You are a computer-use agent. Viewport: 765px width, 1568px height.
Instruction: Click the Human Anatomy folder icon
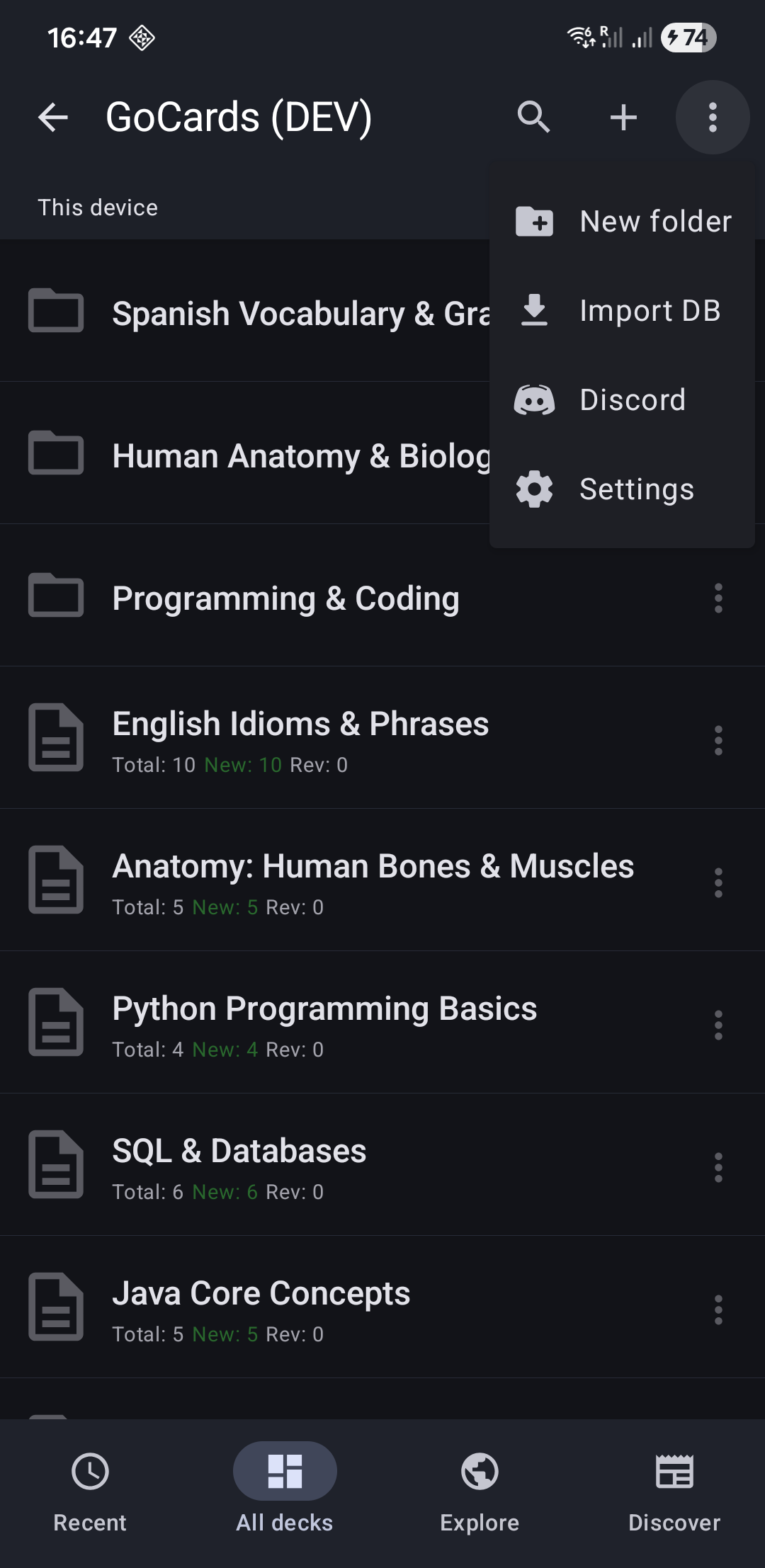pos(56,453)
